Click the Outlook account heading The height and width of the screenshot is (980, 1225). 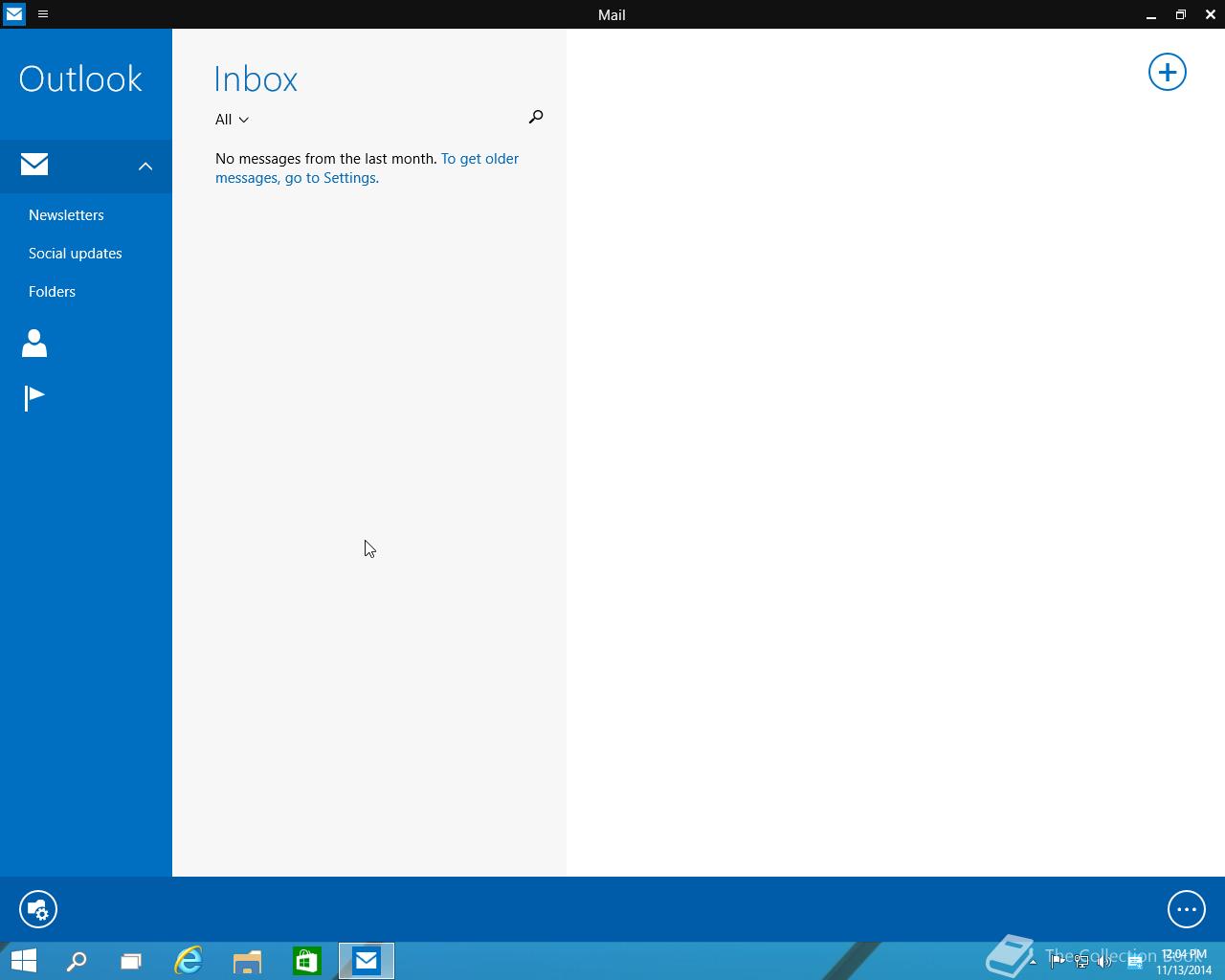[80, 78]
